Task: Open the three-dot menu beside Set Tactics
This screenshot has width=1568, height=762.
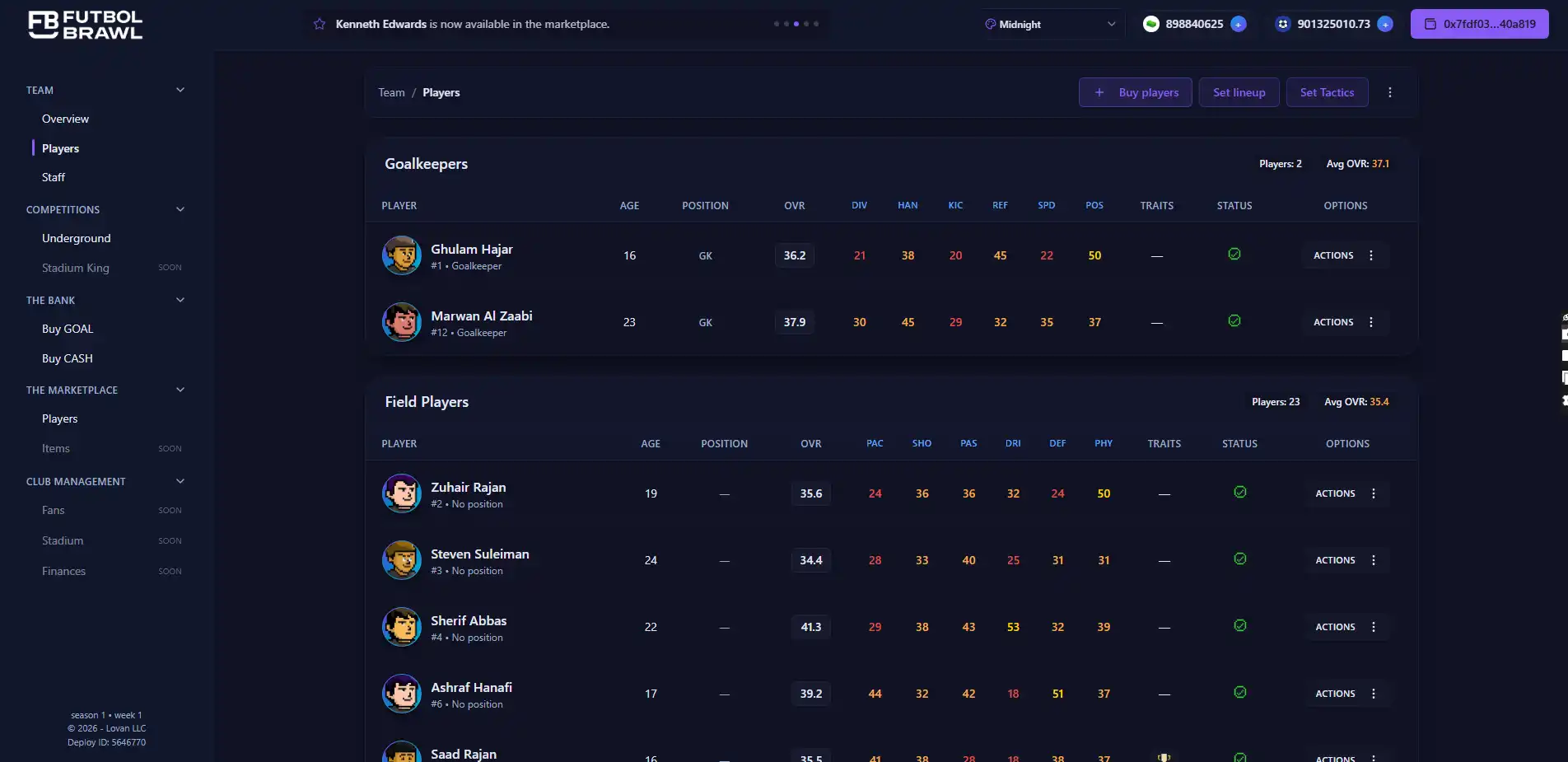Action: [x=1390, y=92]
